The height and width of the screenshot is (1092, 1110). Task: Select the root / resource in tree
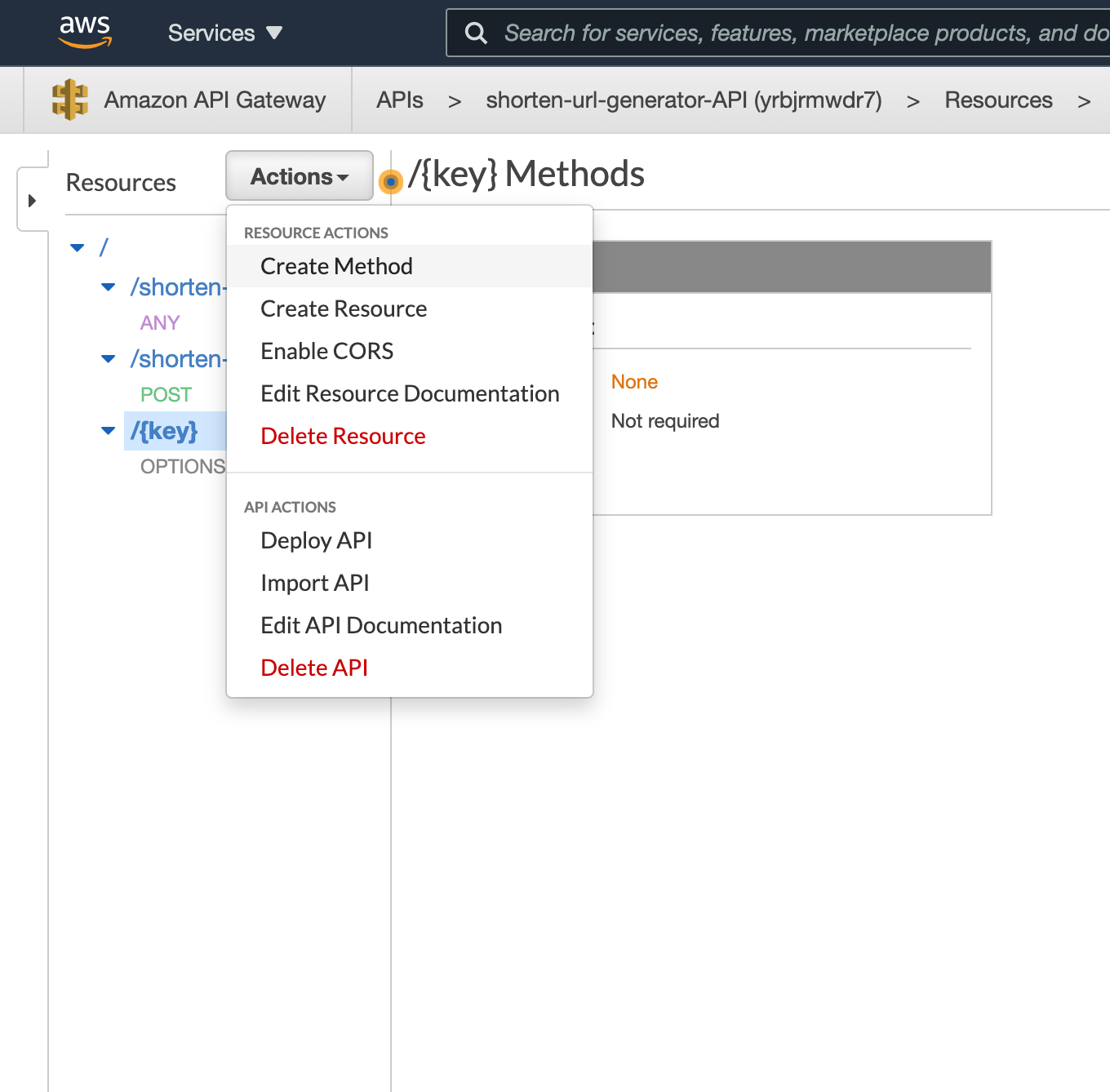(x=104, y=247)
